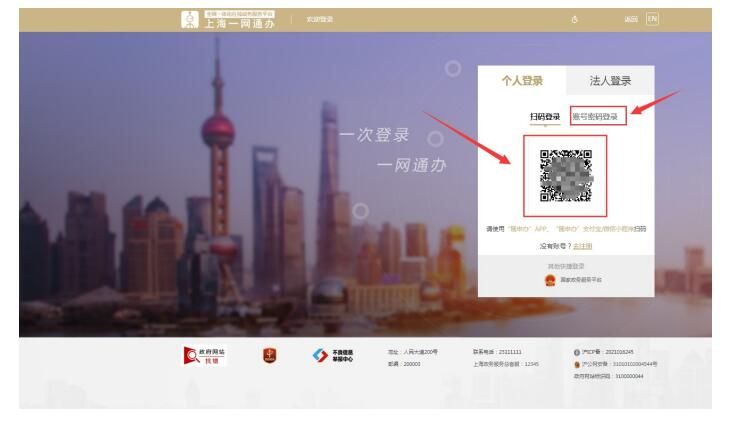Screen dimensions: 733x421
Task: Click the 返回 link in the header
Action: tap(631, 20)
